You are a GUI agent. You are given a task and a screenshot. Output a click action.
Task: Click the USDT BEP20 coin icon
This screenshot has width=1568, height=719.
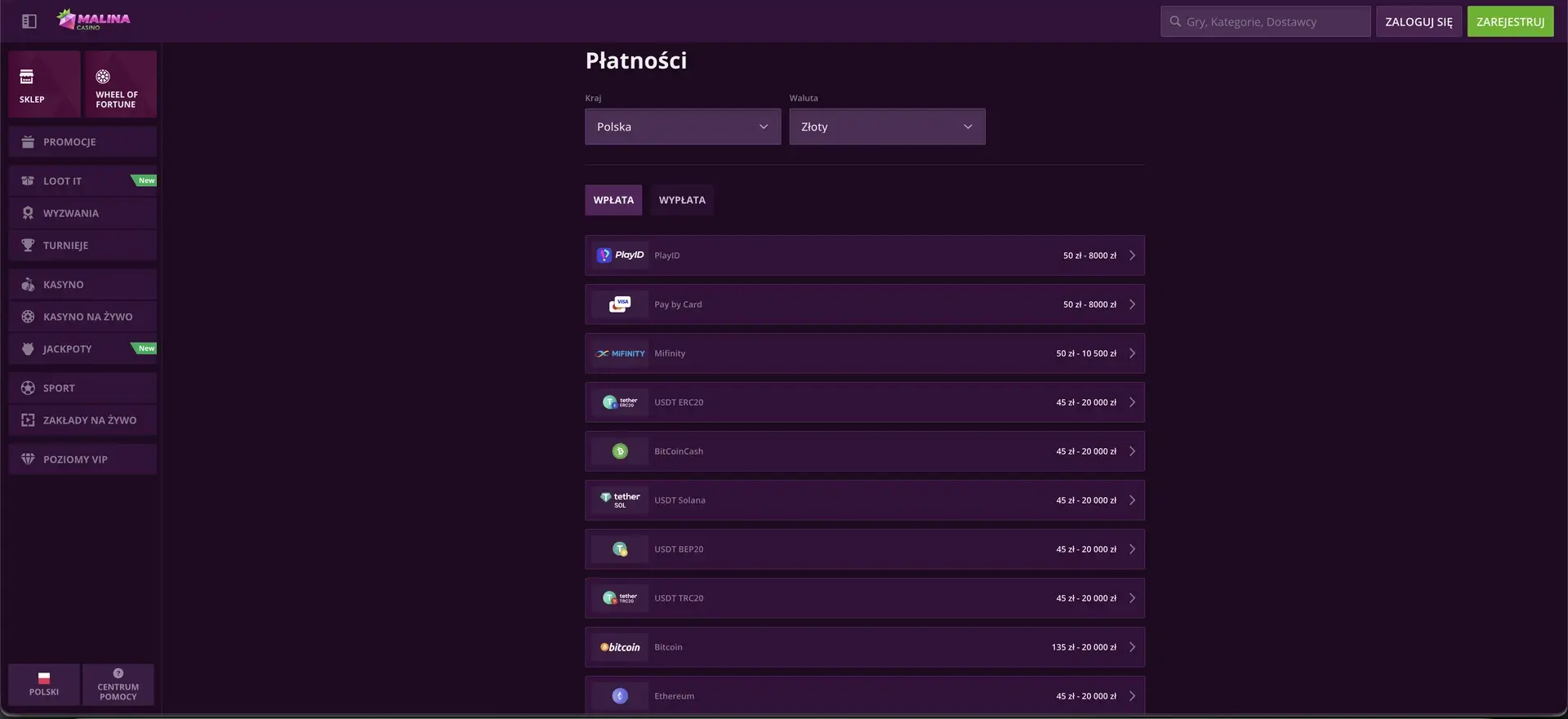(620, 549)
